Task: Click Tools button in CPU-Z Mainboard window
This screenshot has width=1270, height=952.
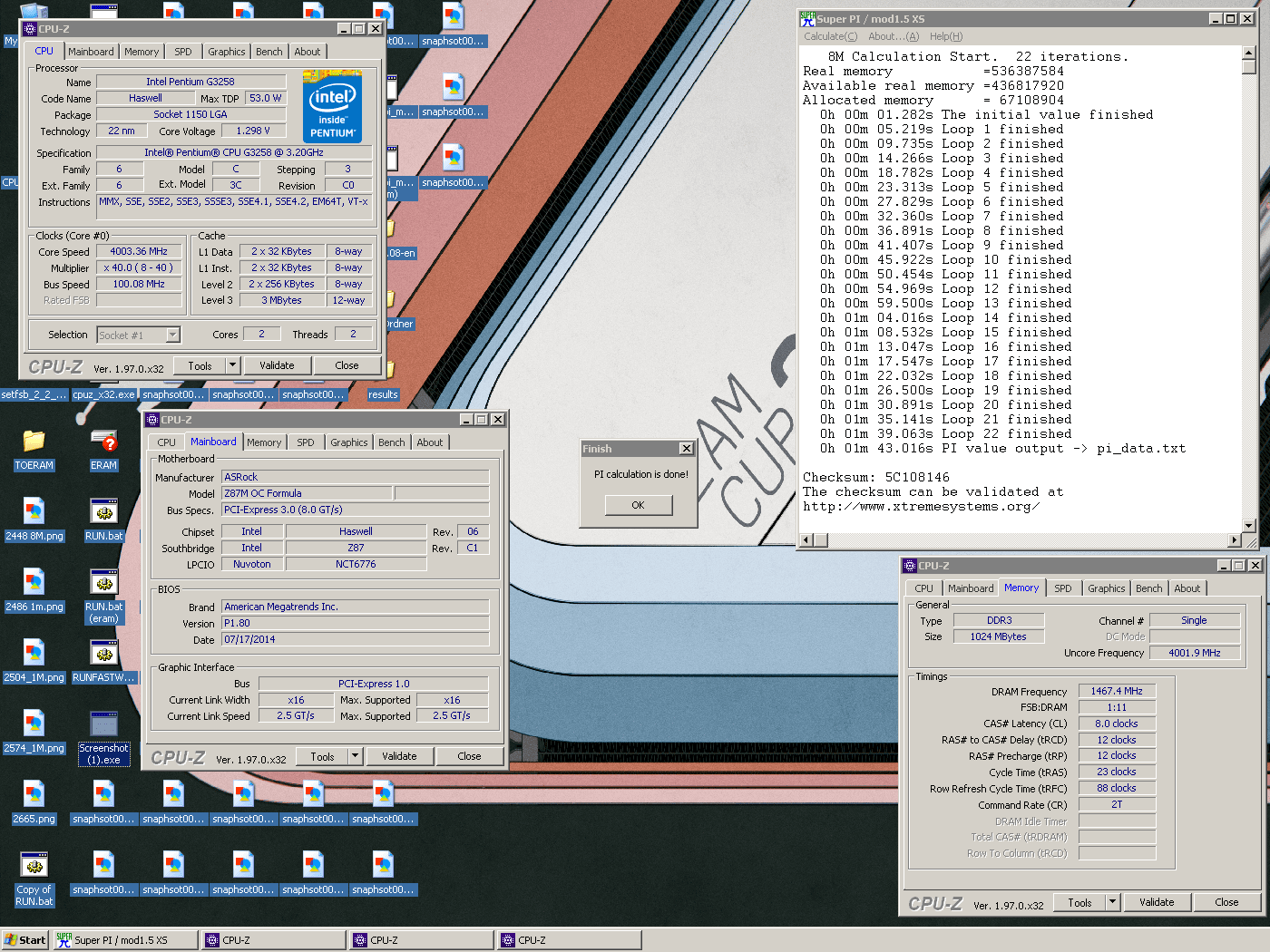Action: click(322, 756)
